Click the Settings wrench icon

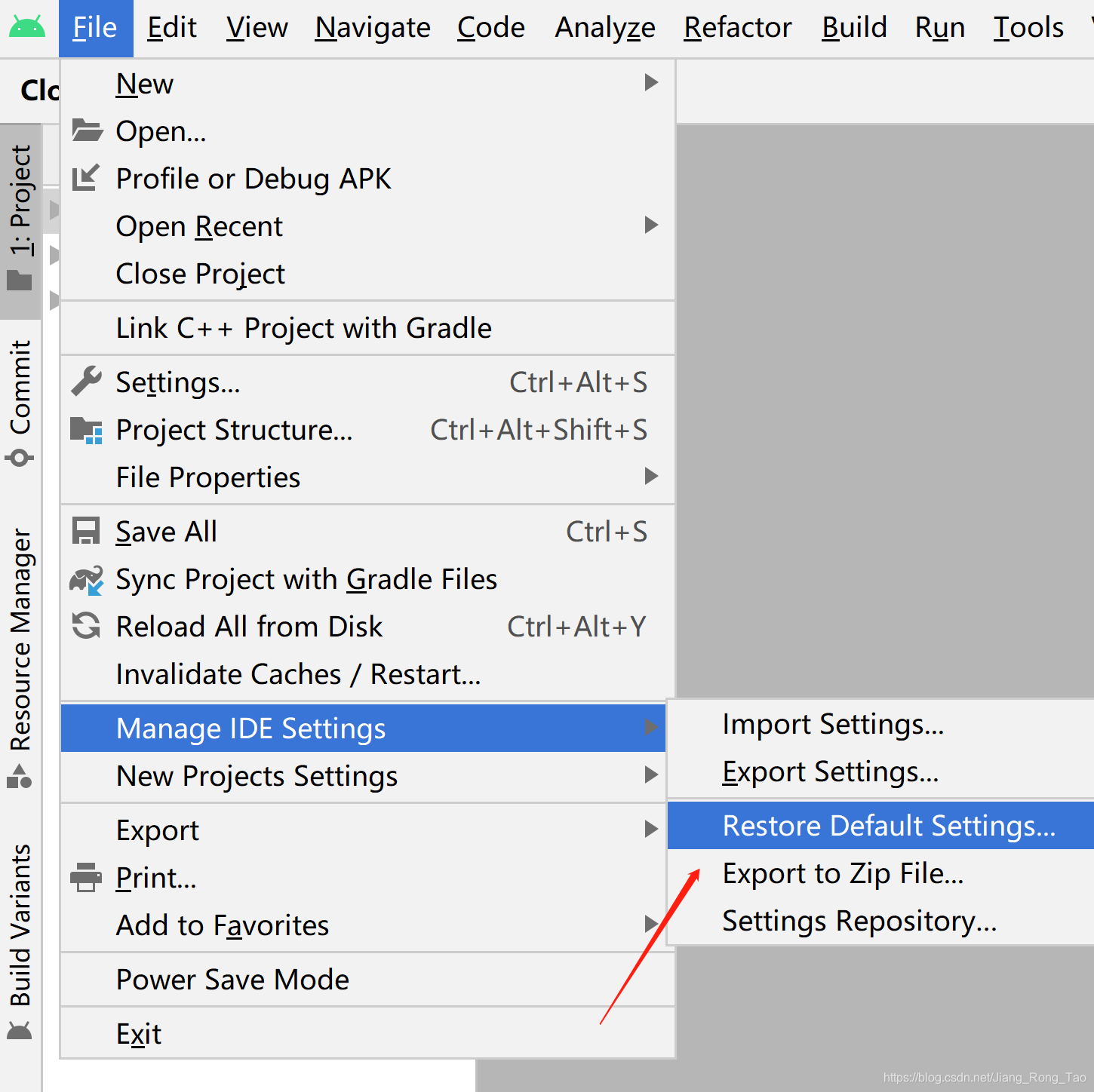click(86, 382)
